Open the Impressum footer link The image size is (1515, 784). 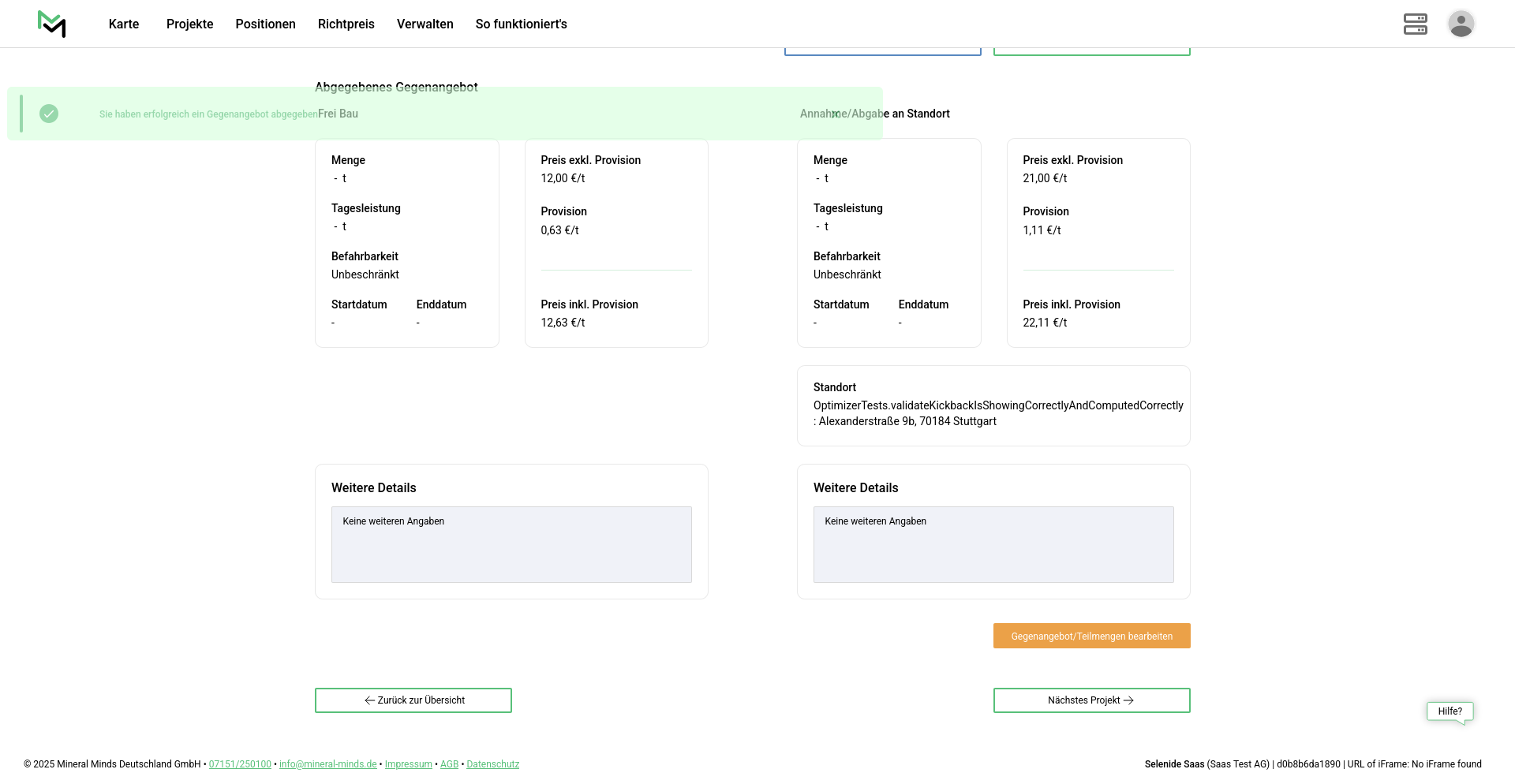pos(408,764)
